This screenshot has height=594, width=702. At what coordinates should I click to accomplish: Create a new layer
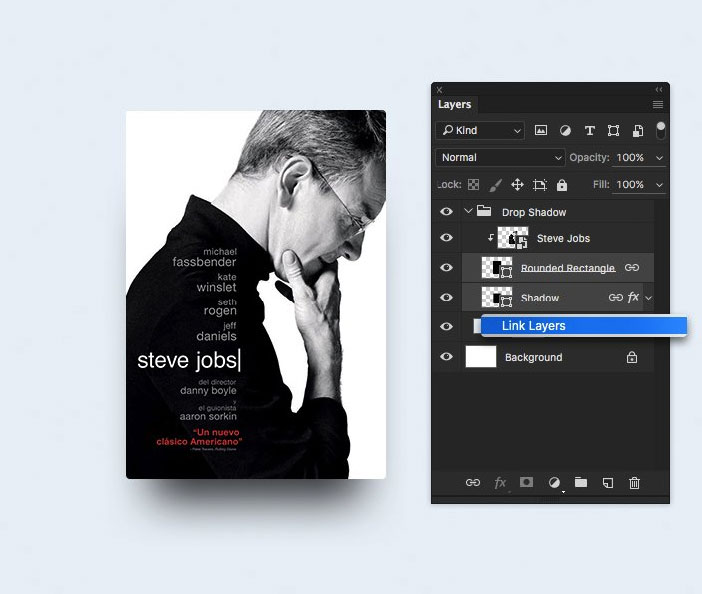click(x=608, y=483)
